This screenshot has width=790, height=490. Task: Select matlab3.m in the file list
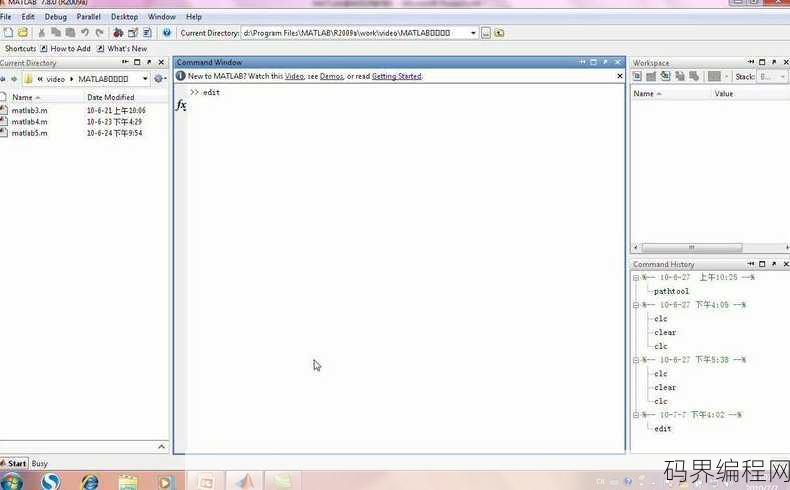(29, 110)
